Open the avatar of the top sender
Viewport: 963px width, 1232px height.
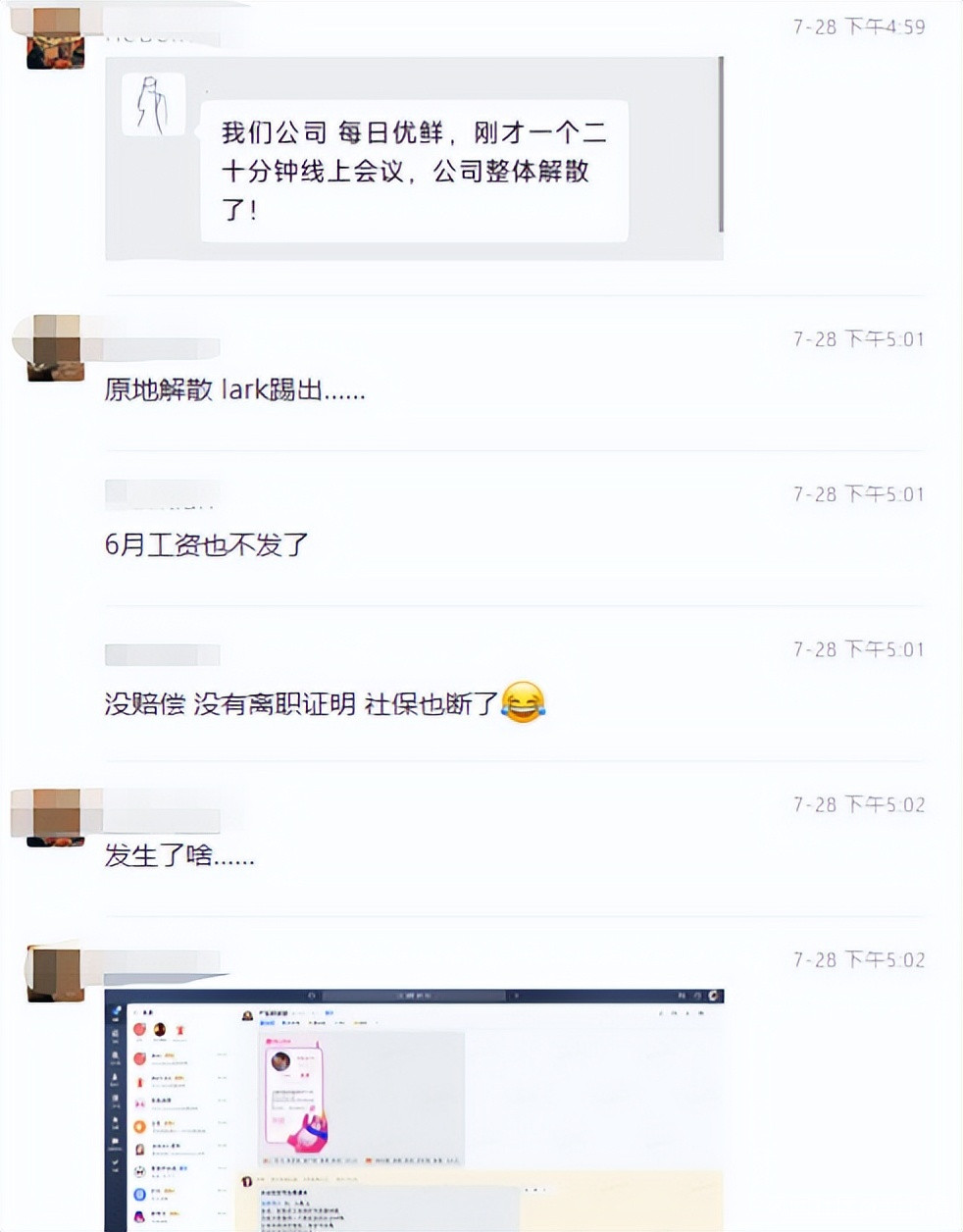pyautogui.click(x=56, y=39)
